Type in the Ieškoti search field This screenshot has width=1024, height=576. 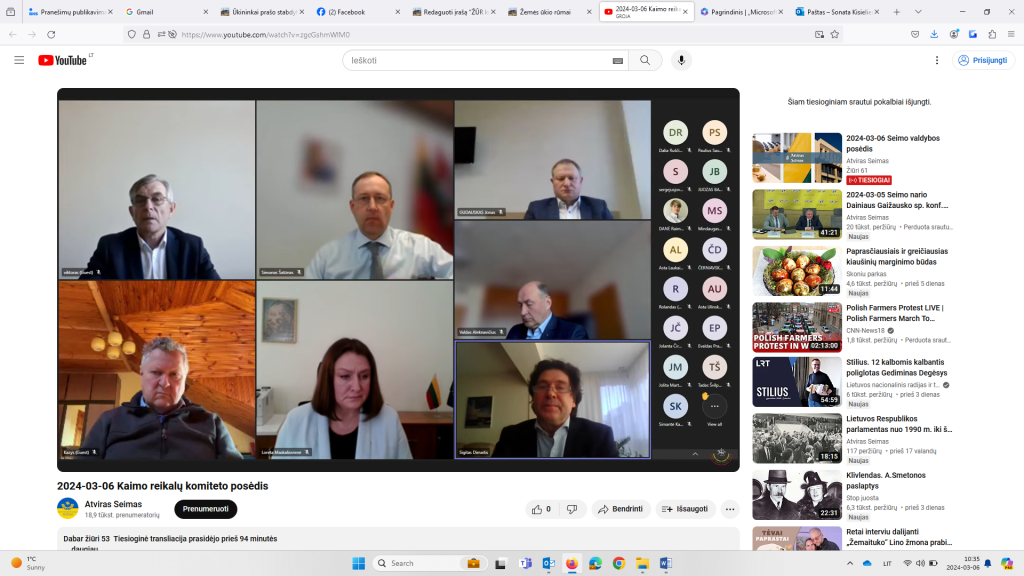(477, 60)
